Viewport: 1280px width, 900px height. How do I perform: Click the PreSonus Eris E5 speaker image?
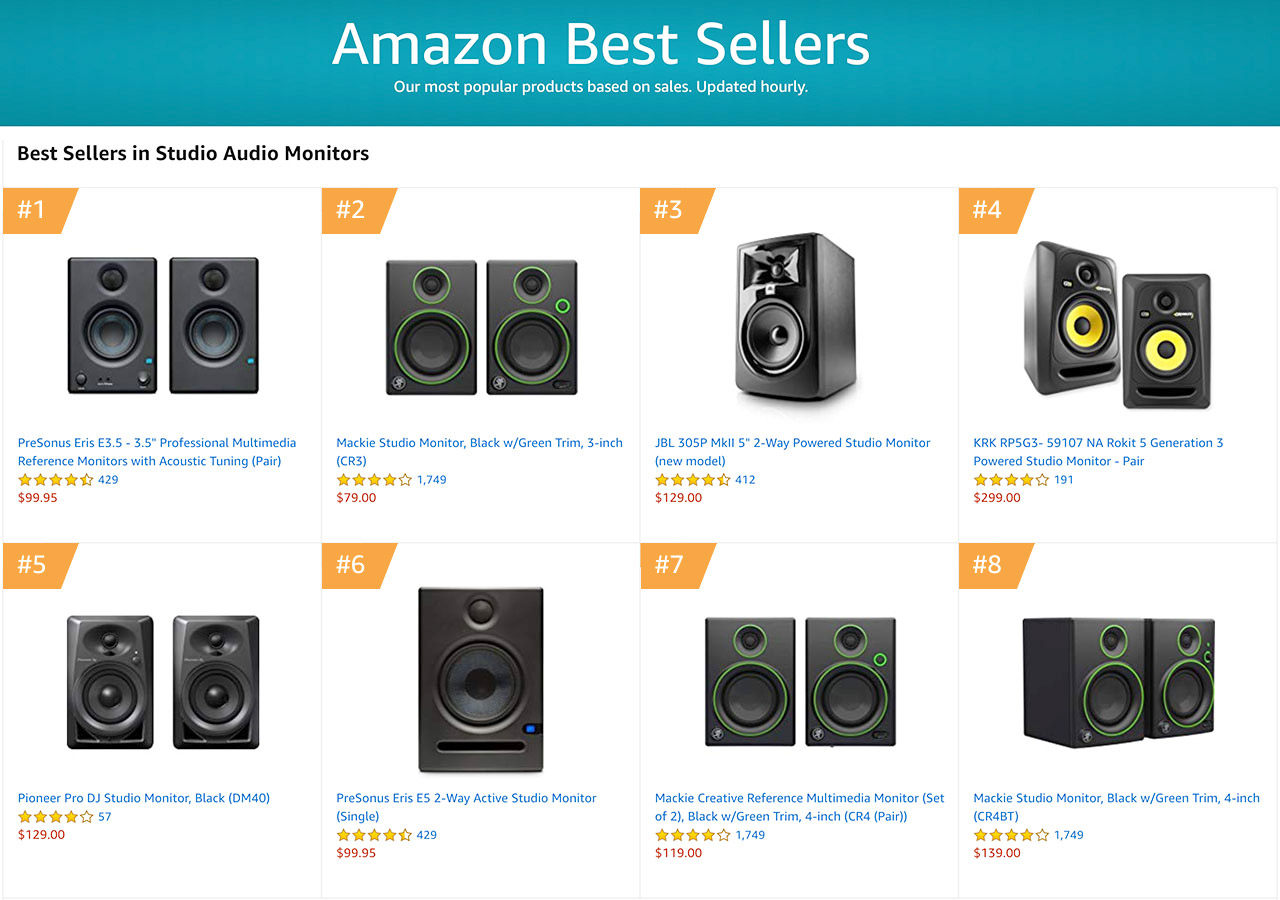click(479, 680)
